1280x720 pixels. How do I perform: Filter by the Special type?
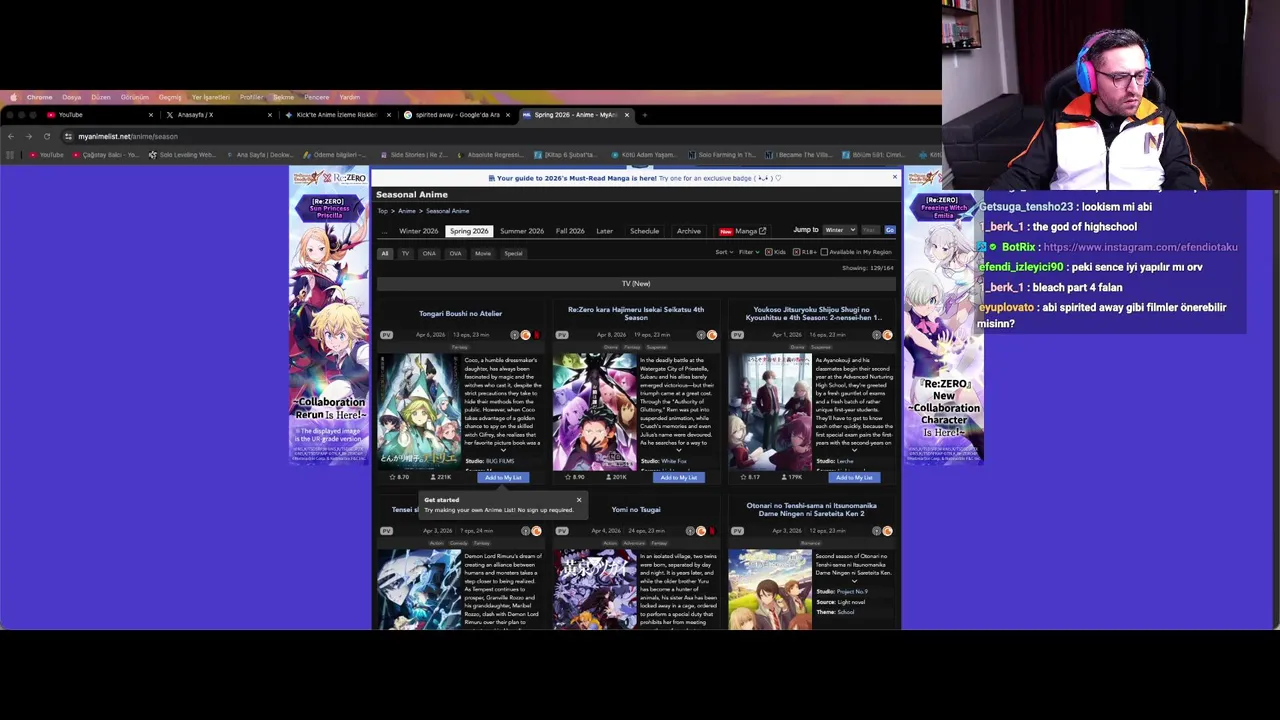point(513,253)
